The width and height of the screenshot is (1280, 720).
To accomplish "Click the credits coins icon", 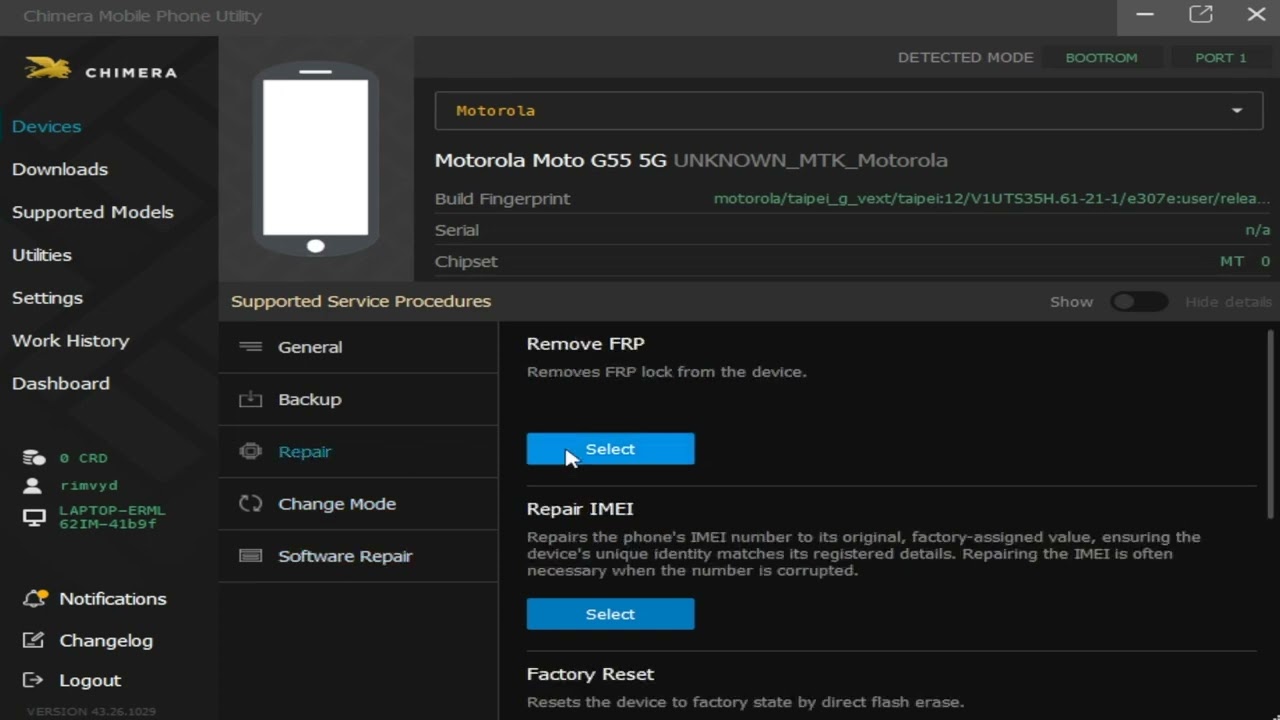I will [x=34, y=458].
